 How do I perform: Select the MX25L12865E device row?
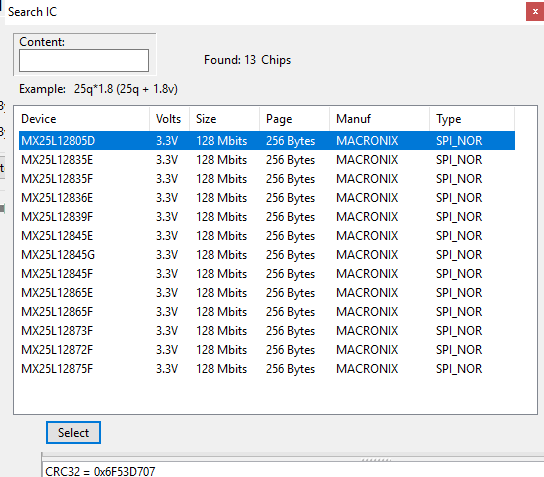[267, 293]
